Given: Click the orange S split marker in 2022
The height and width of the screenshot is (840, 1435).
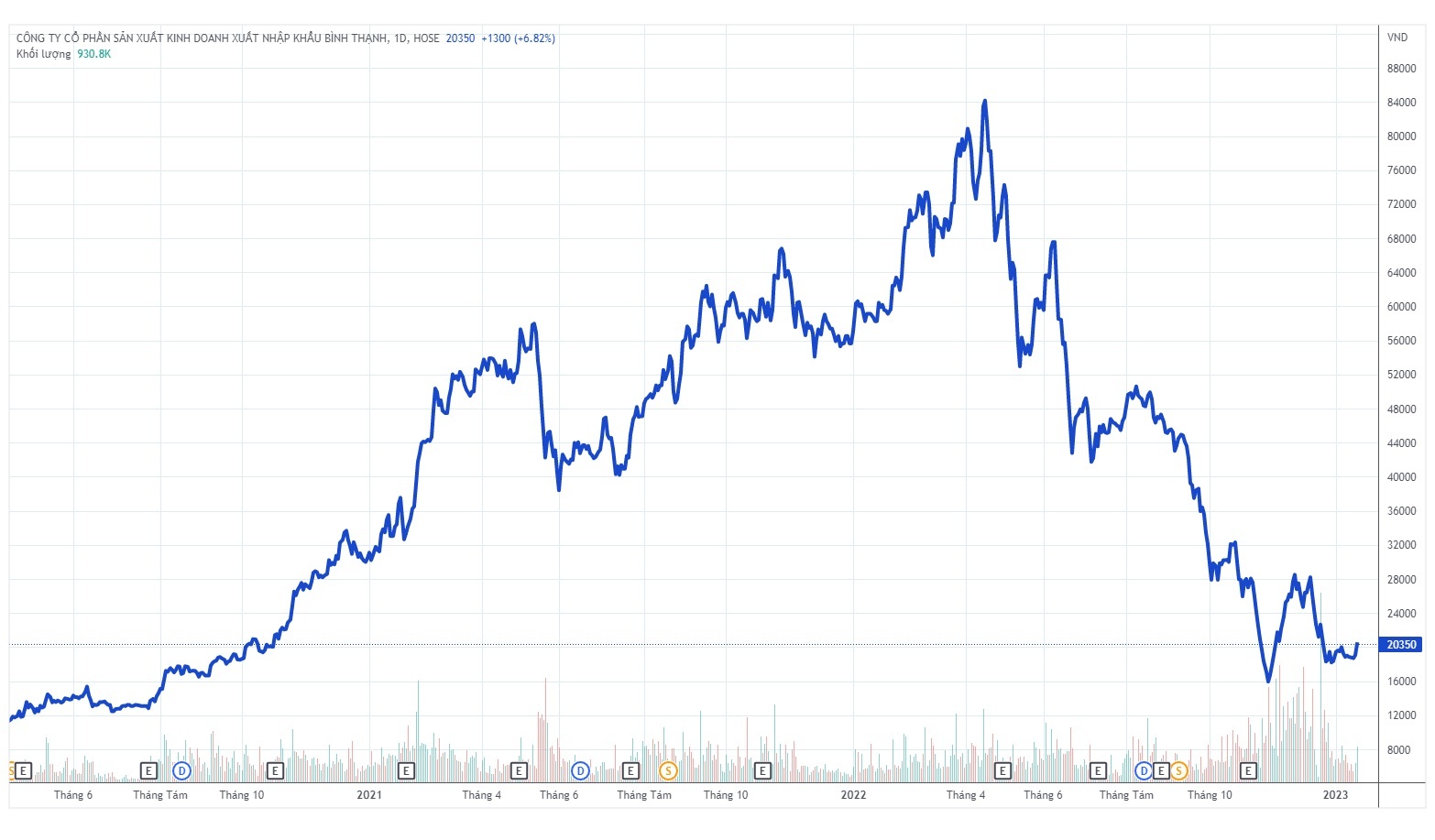Looking at the screenshot, I should [1178, 770].
